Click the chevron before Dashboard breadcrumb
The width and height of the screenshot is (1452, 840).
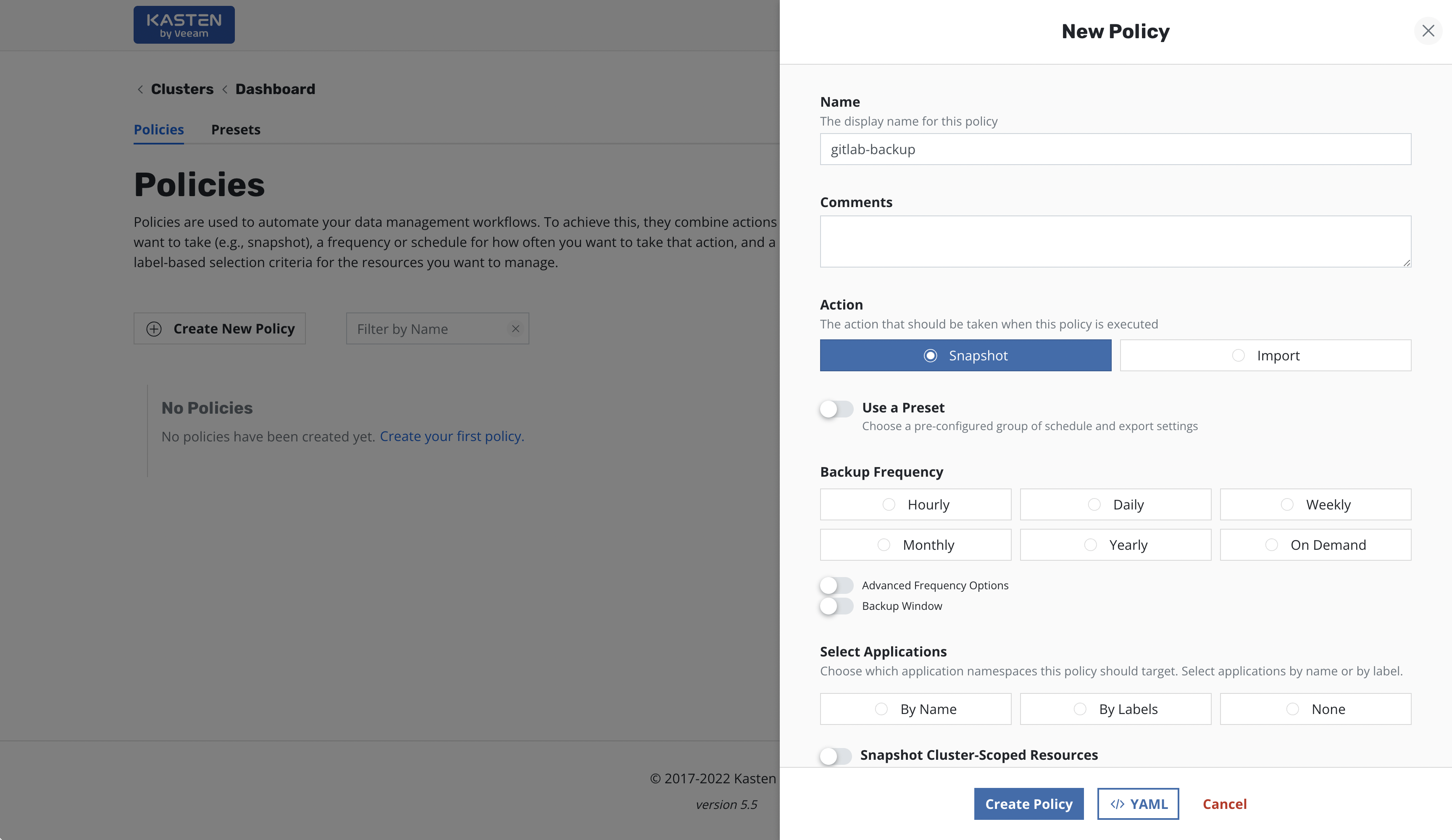click(x=225, y=89)
